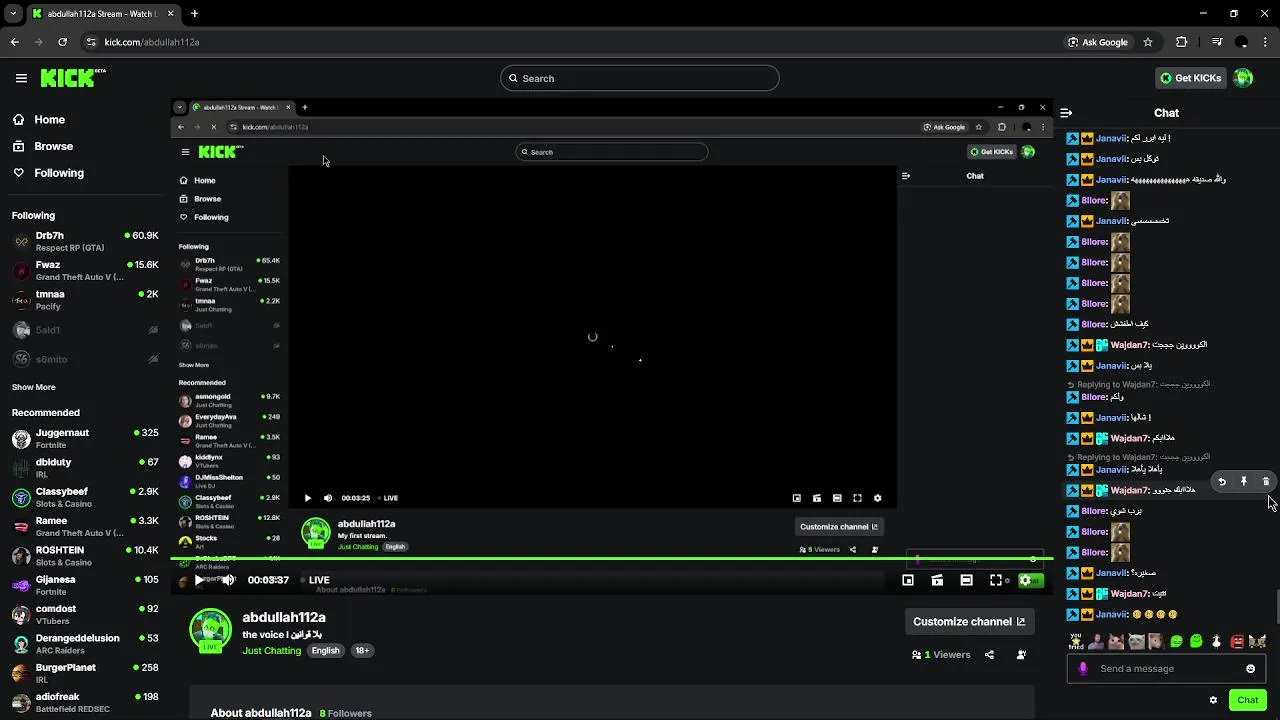This screenshot has height=720, width=1280.
Task: Click the Ask Google button in address bar
Action: click(x=1097, y=42)
